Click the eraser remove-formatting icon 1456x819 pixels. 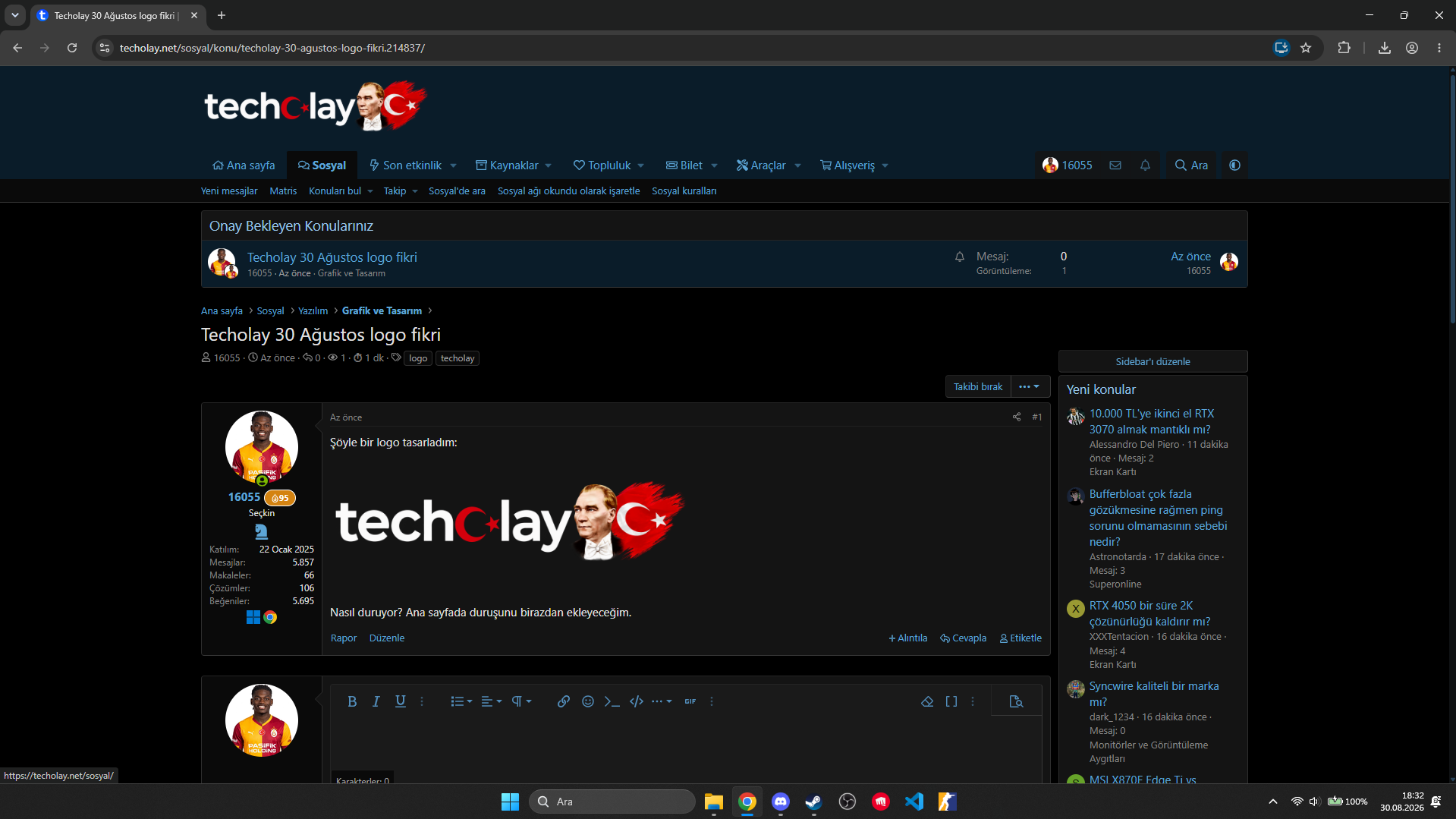pos(927,701)
